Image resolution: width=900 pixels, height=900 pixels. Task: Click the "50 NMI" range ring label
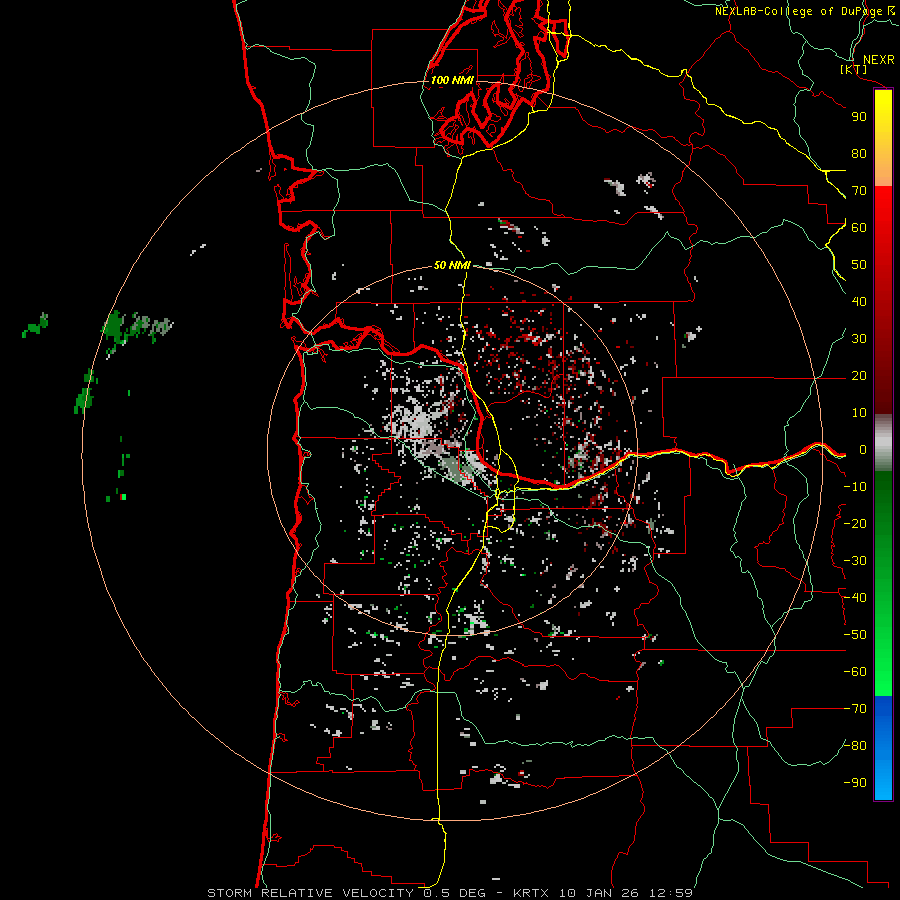(452, 265)
